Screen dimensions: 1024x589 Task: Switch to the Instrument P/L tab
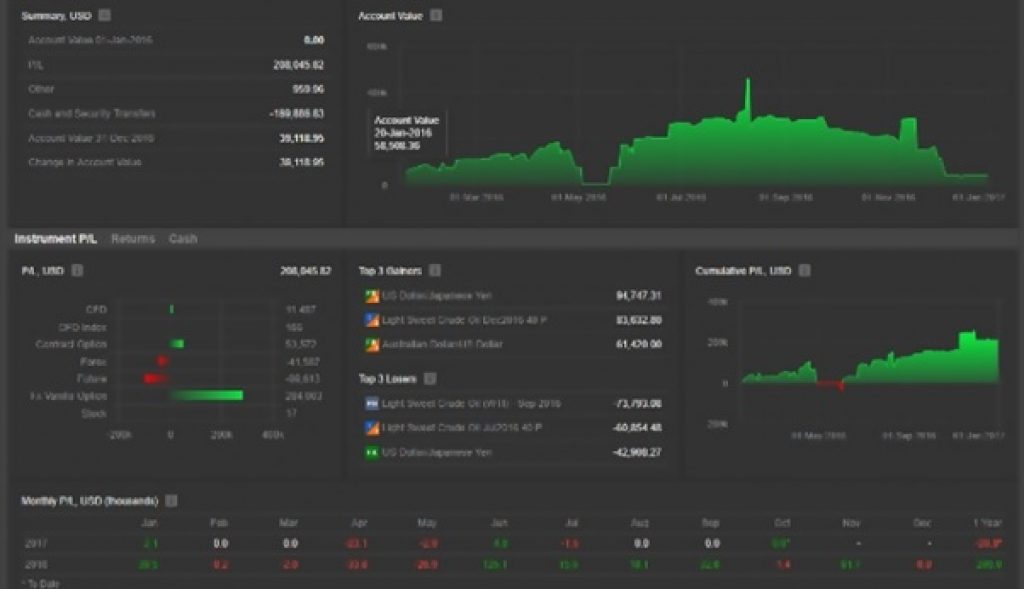coord(56,239)
